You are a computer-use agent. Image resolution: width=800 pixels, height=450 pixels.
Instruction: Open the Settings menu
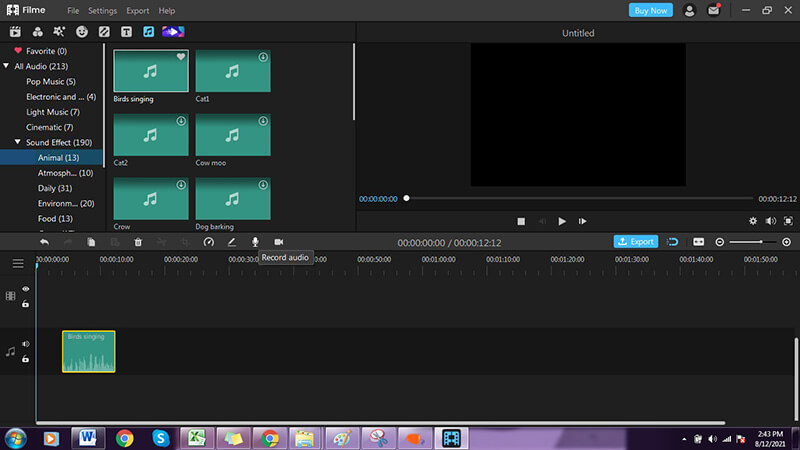click(x=103, y=11)
